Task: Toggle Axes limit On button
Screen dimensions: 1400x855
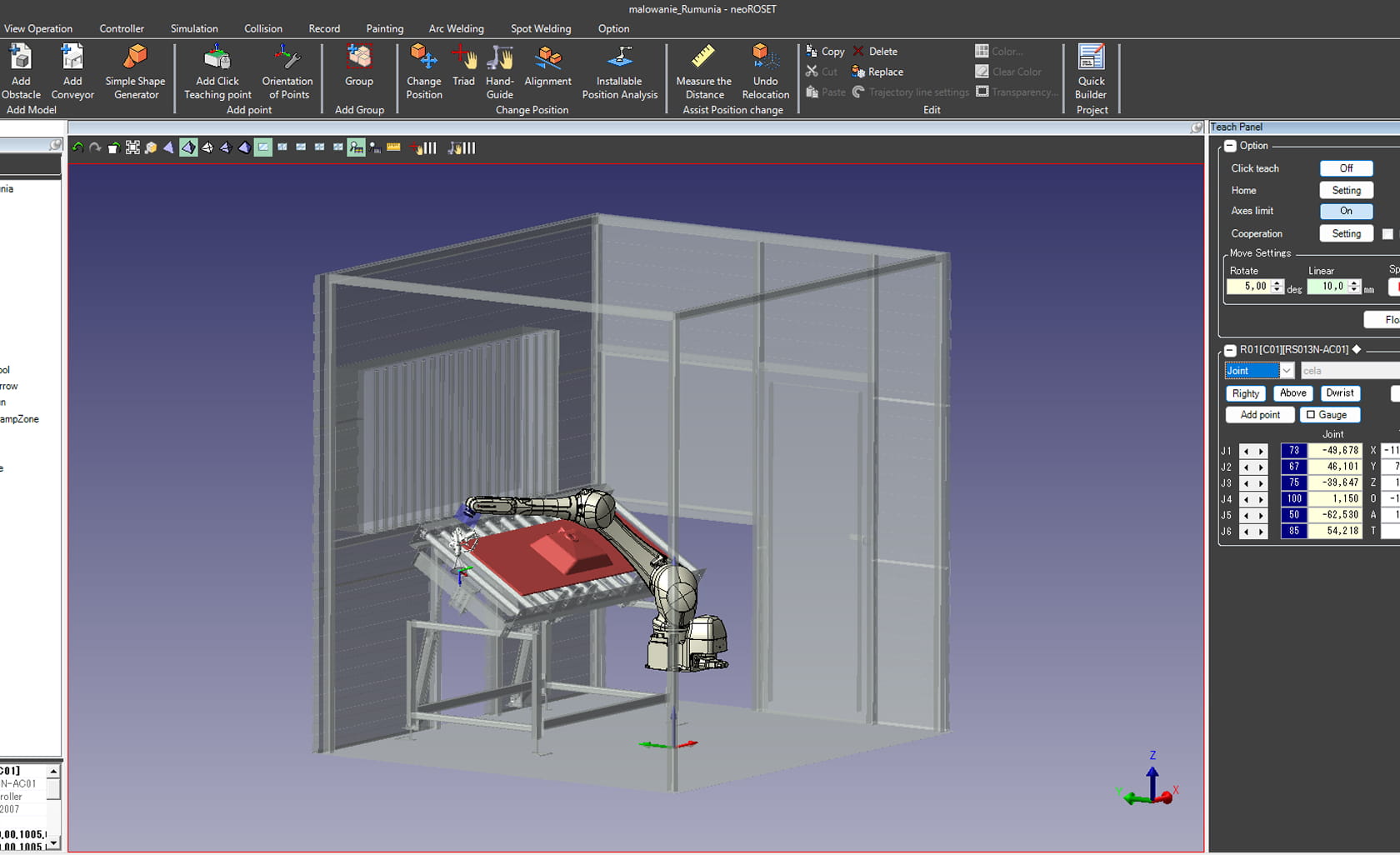Action: pyautogui.click(x=1346, y=212)
